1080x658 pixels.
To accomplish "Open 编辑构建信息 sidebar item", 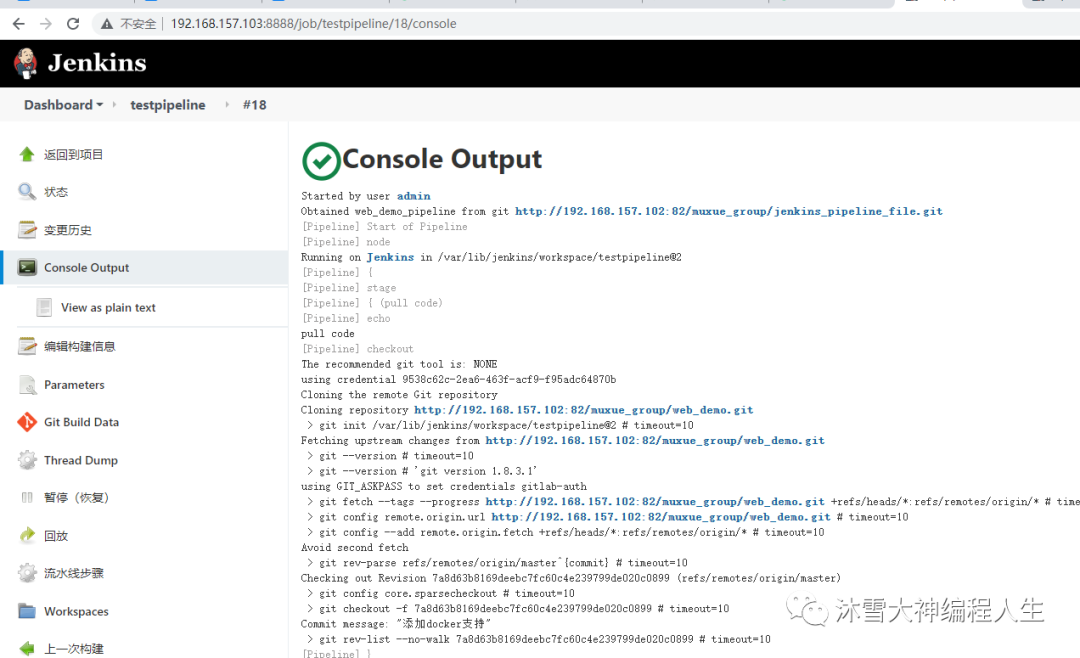I will [x=79, y=346].
